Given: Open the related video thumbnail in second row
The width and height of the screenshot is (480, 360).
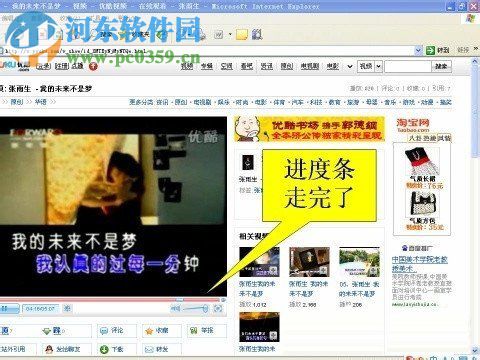Looking at the screenshot, I should pyautogui.click(x=259, y=327).
